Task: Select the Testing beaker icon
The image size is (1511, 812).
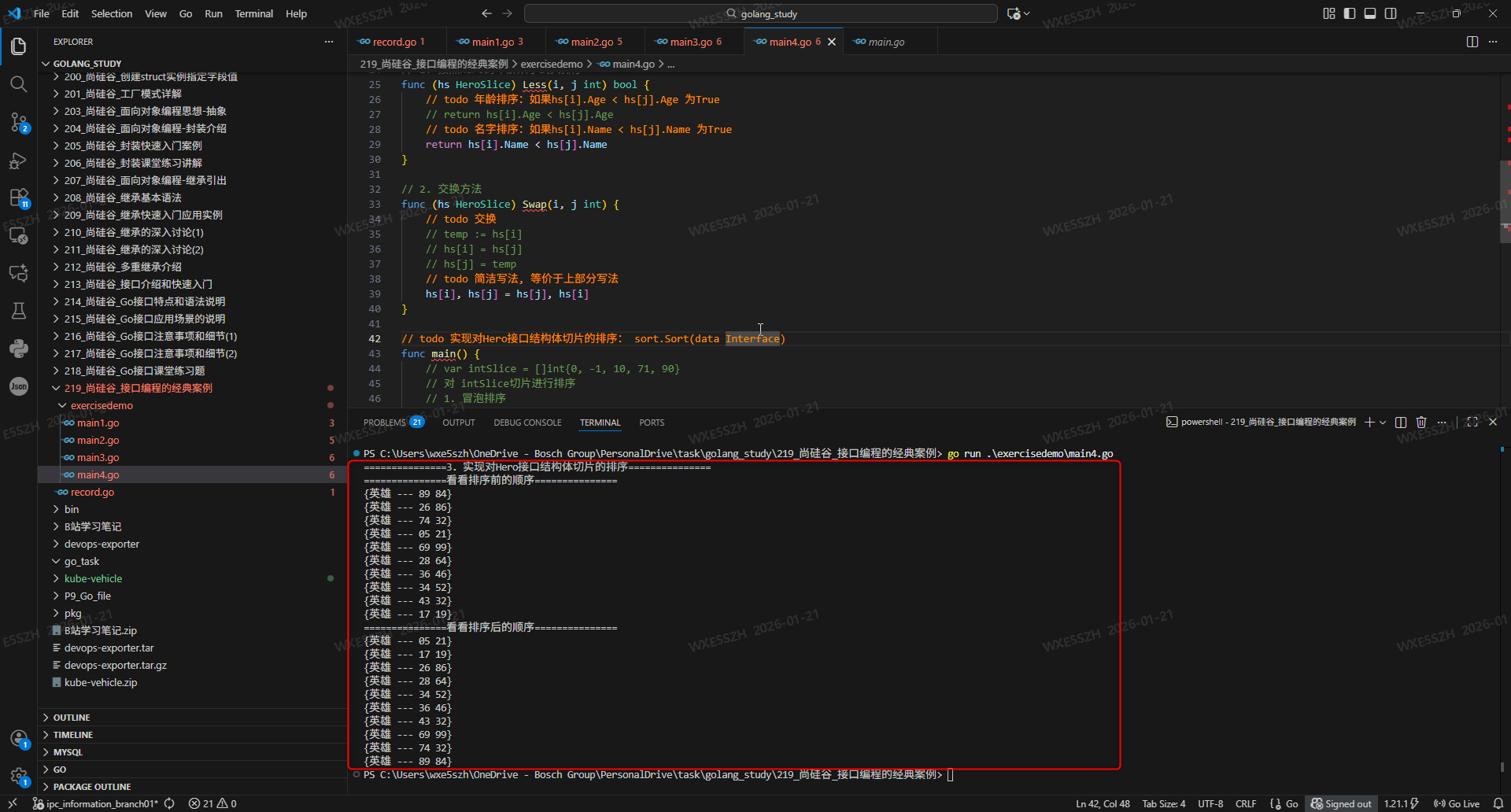Action: [x=19, y=311]
